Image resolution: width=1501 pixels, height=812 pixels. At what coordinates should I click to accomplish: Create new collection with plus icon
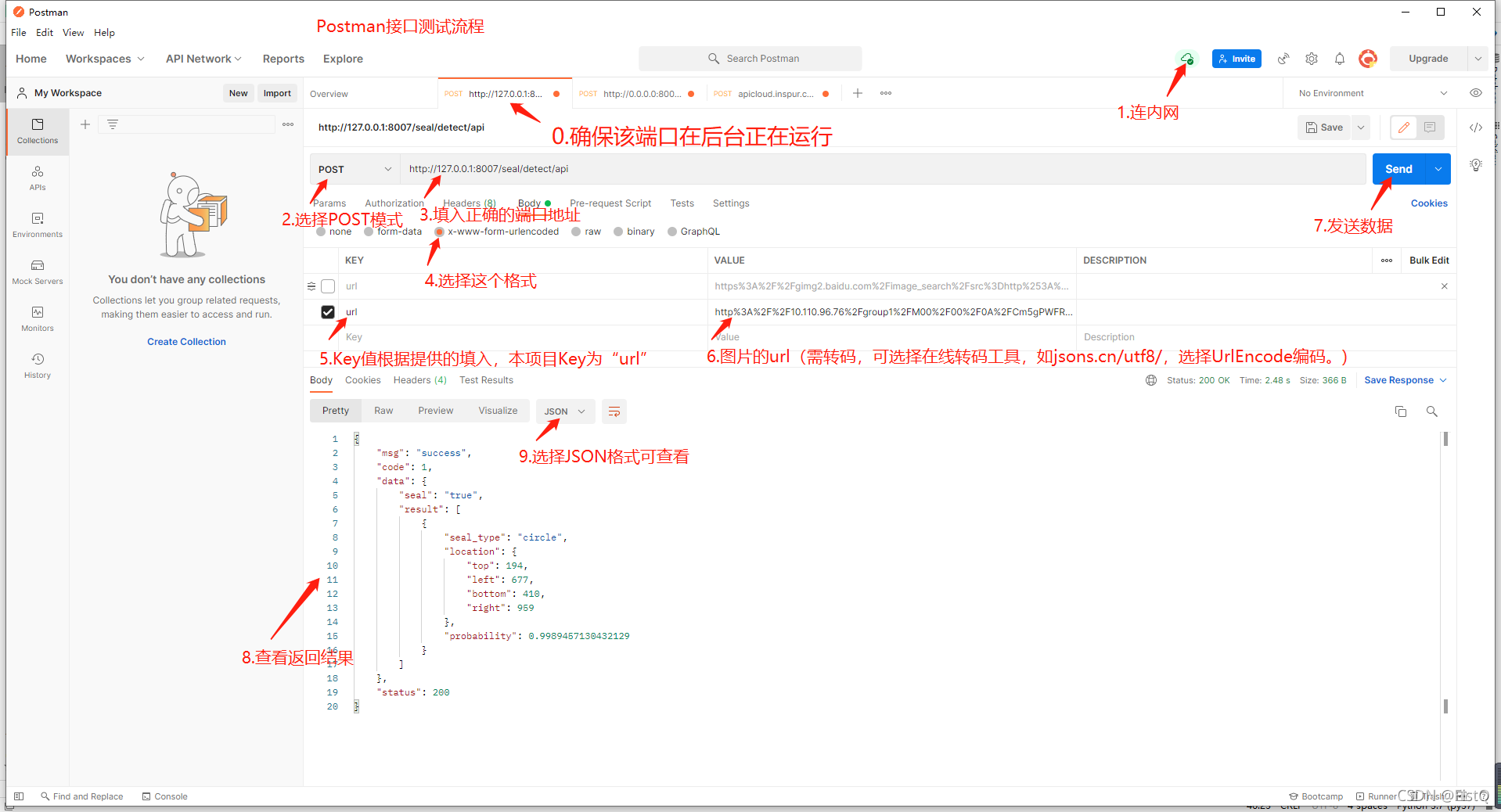tap(85, 124)
